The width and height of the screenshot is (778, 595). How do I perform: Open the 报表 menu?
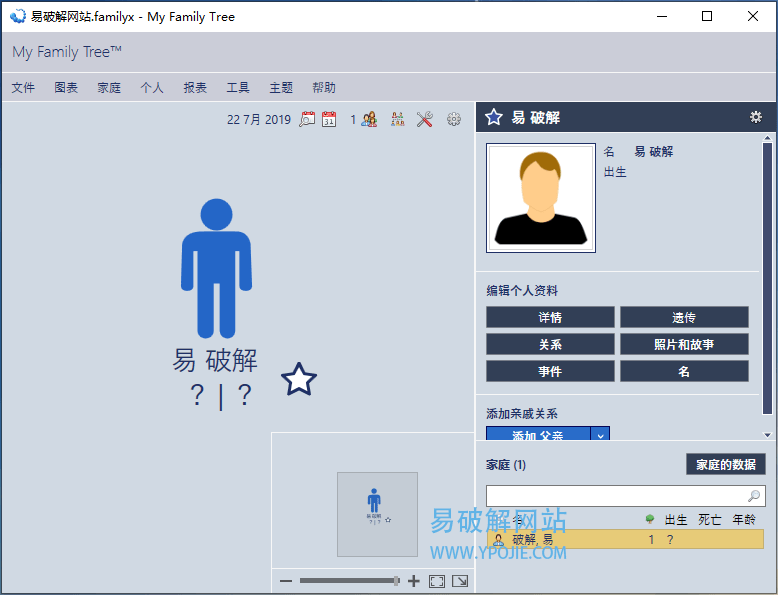pos(195,88)
